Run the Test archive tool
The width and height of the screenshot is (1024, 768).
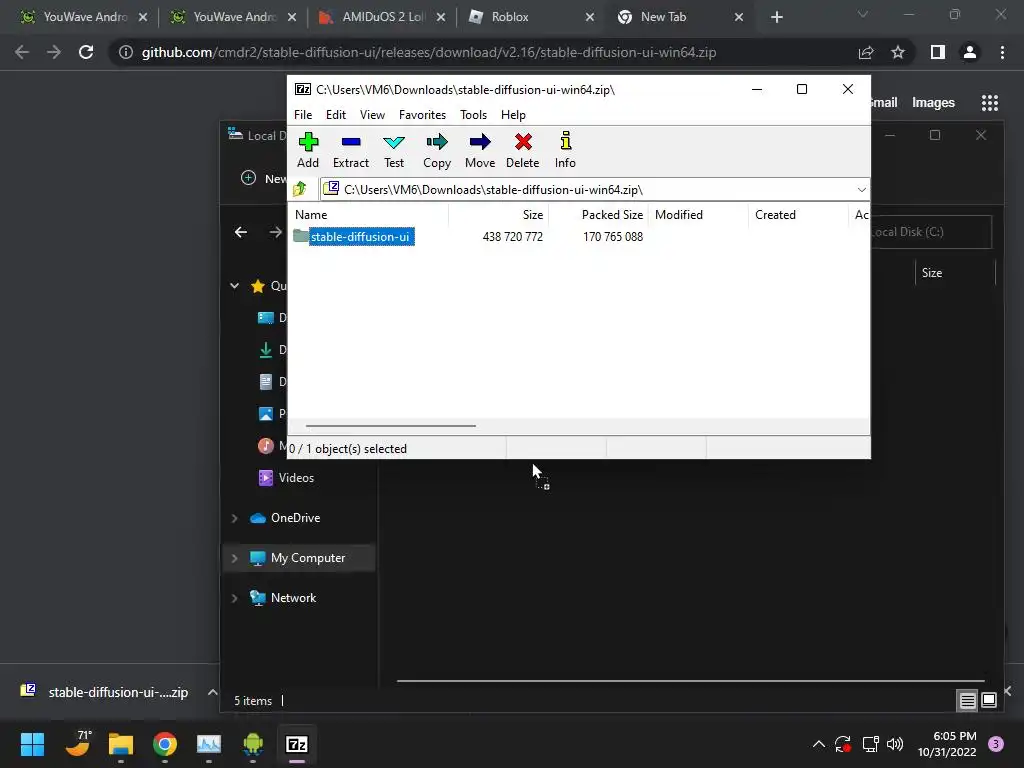(394, 150)
